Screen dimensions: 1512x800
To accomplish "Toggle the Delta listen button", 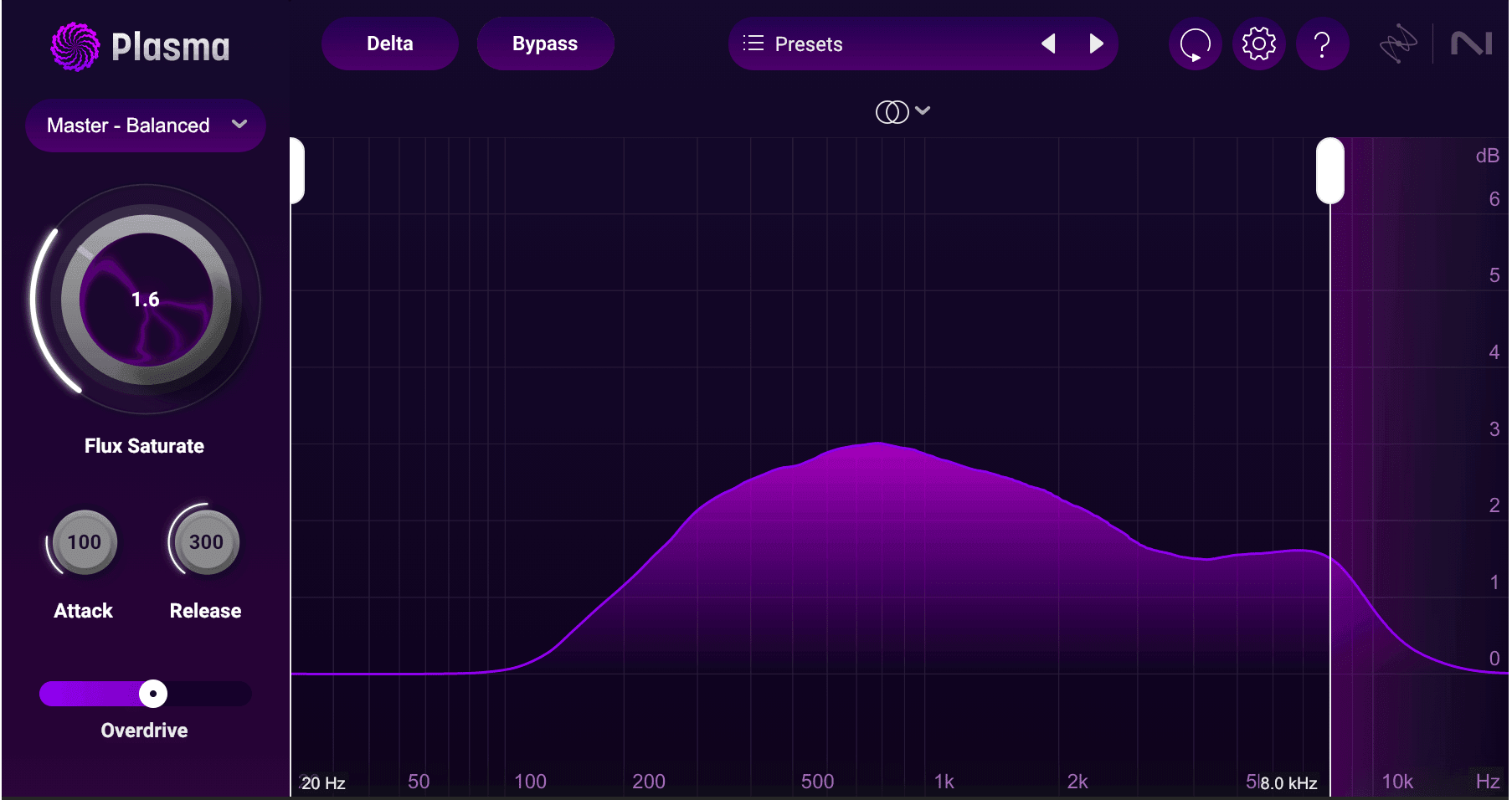I will coord(390,44).
